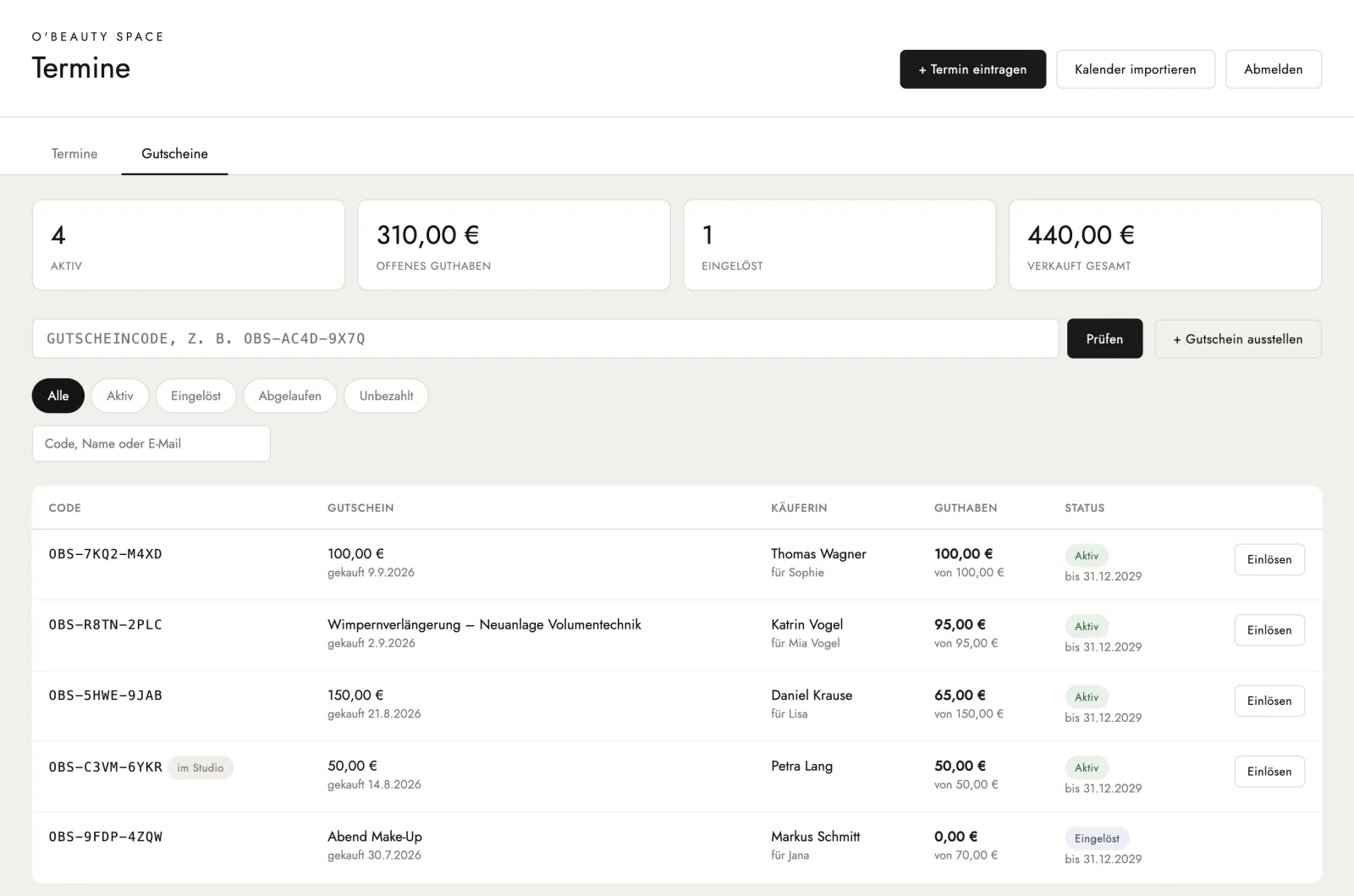Redeem Petra Lang's voucher via Einlösen
Image resolution: width=1354 pixels, height=896 pixels.
click(1269, 772)
